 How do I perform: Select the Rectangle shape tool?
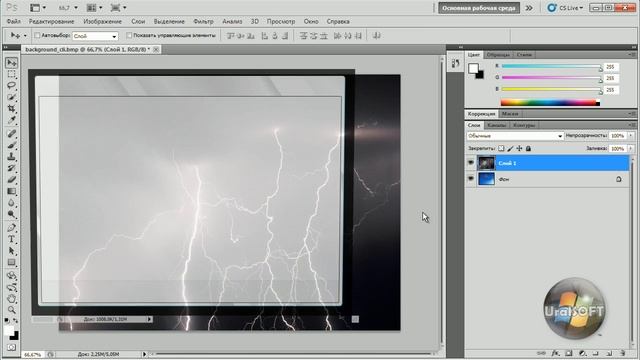[x=11, y=262]
